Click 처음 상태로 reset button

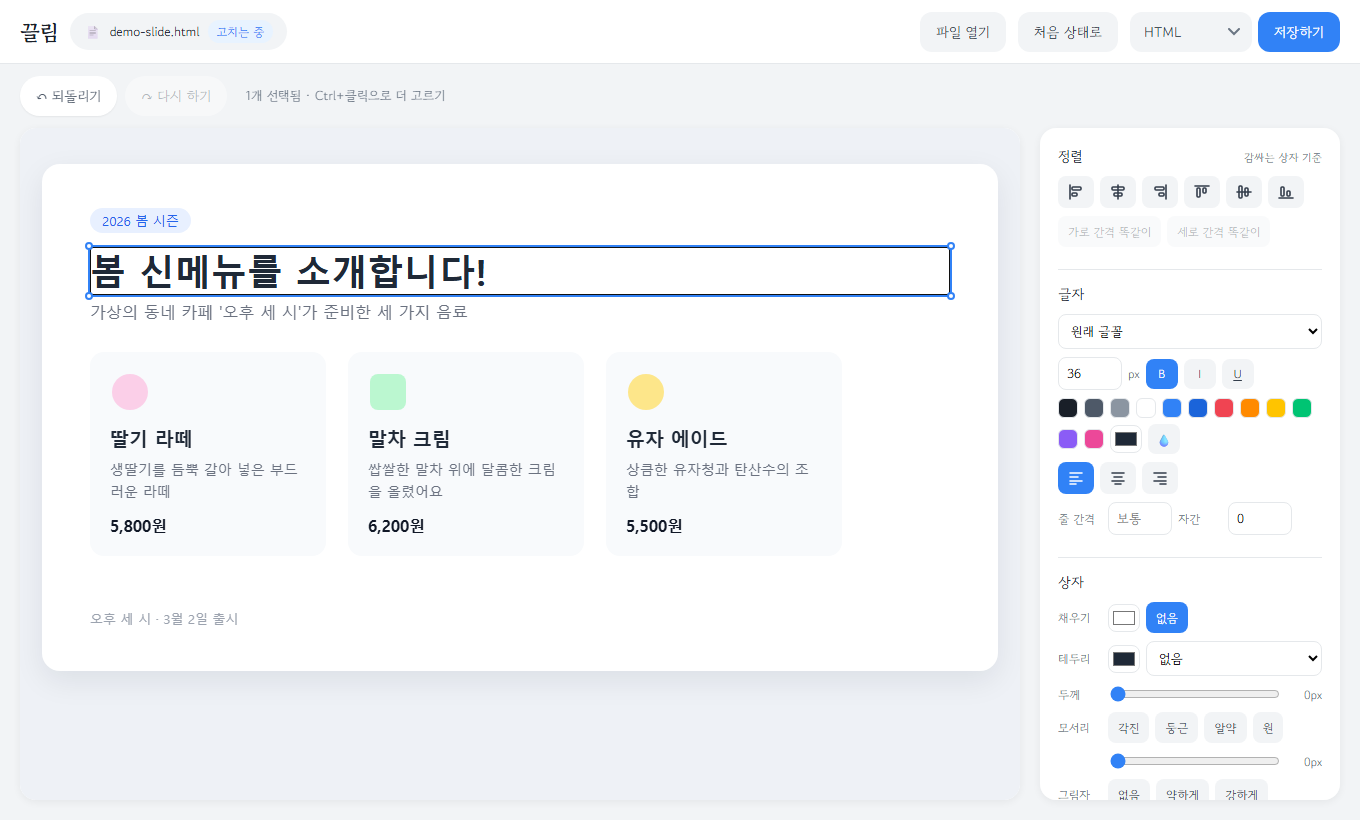point(1068,32)
